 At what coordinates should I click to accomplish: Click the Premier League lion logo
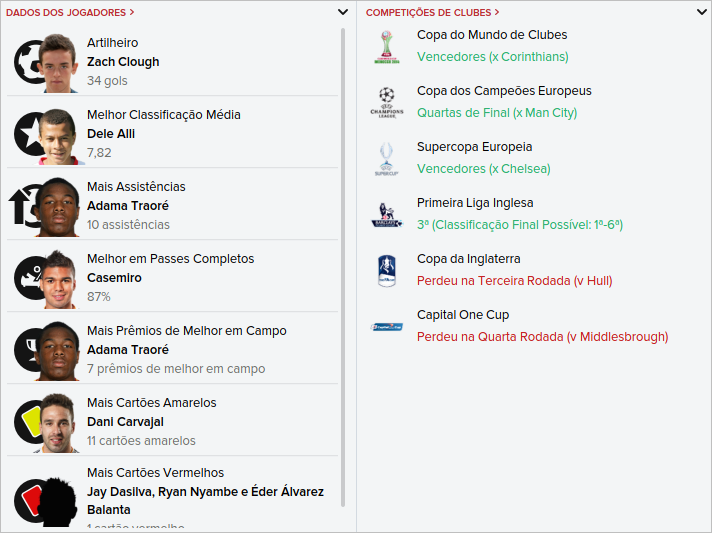[x=387, y=214]
